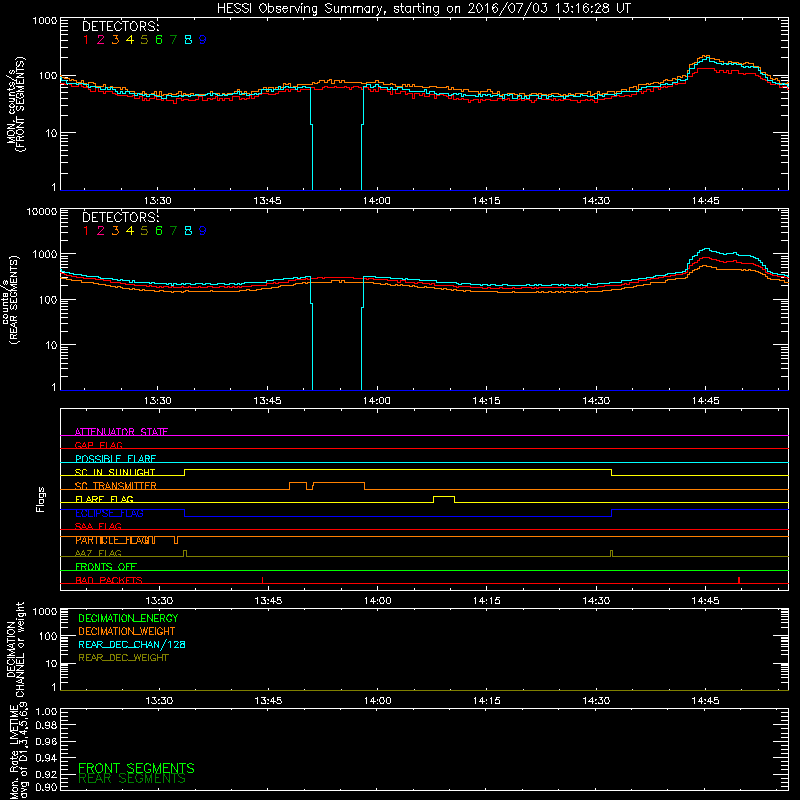The height and width of the screenshot is (800, 800).
Task: Click the 14:15 tick label under decimation plot
Action: pyautogui.click(x=487, y=701)
